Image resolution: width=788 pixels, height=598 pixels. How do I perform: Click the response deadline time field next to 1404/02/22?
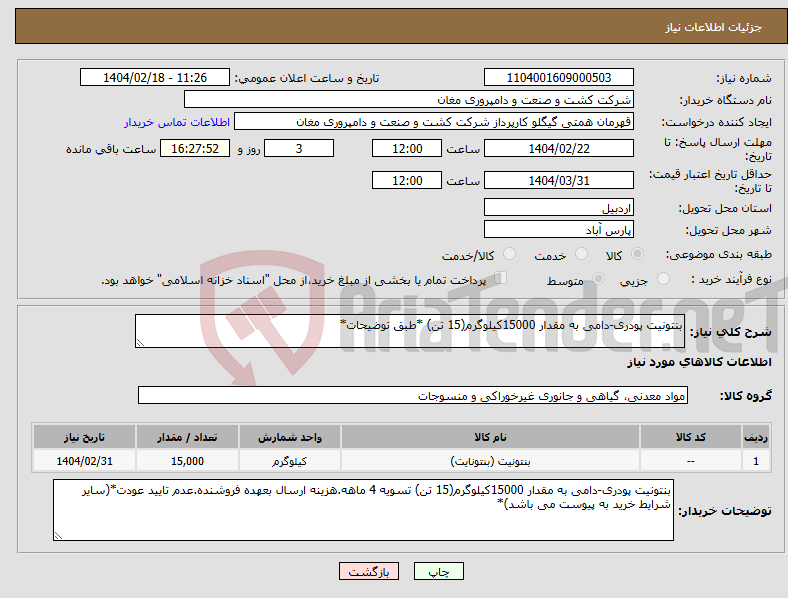[x=407, y=148]
